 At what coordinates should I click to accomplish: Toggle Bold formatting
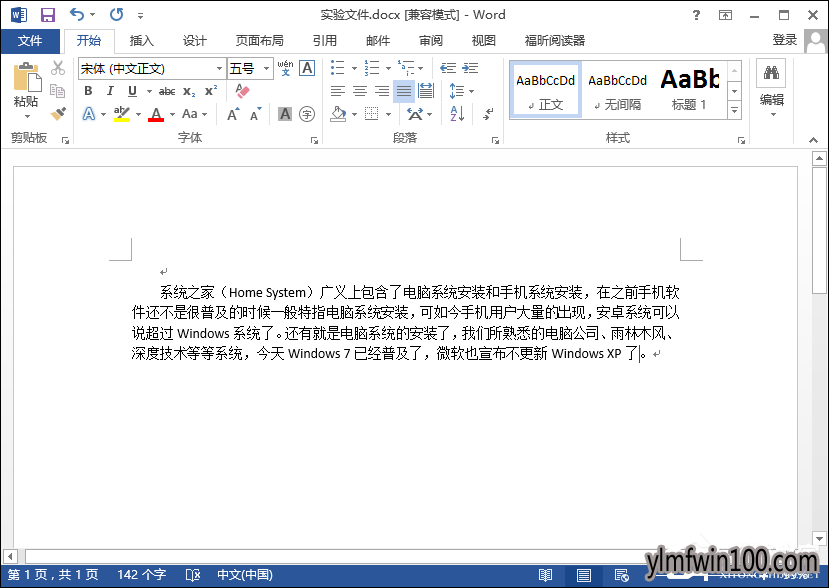88,91
